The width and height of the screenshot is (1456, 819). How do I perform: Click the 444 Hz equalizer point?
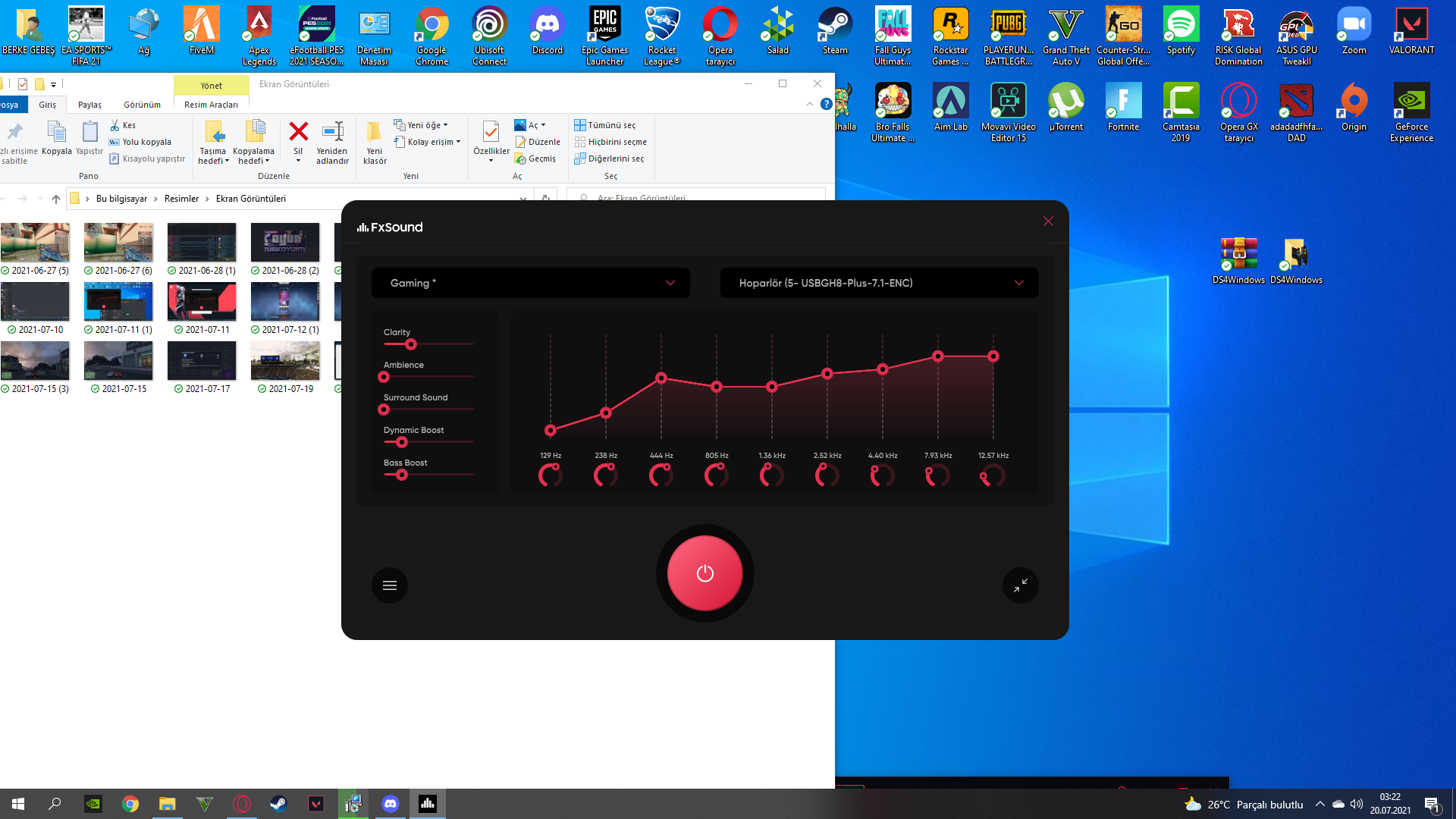coord(661,378)
